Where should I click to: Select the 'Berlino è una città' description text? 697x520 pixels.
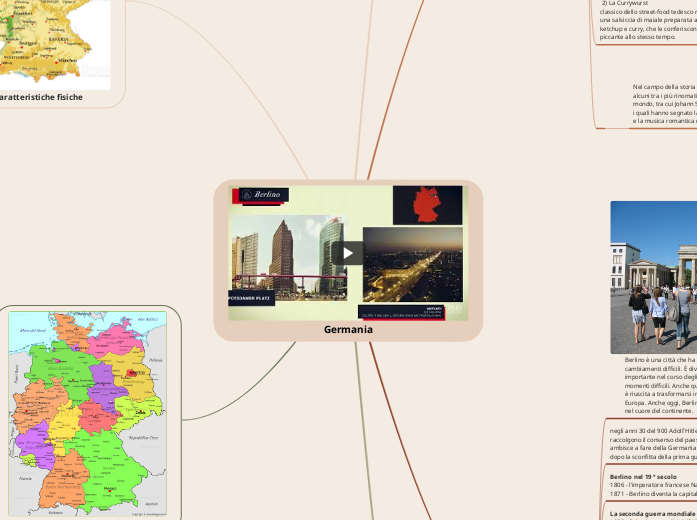pos(661,385)
